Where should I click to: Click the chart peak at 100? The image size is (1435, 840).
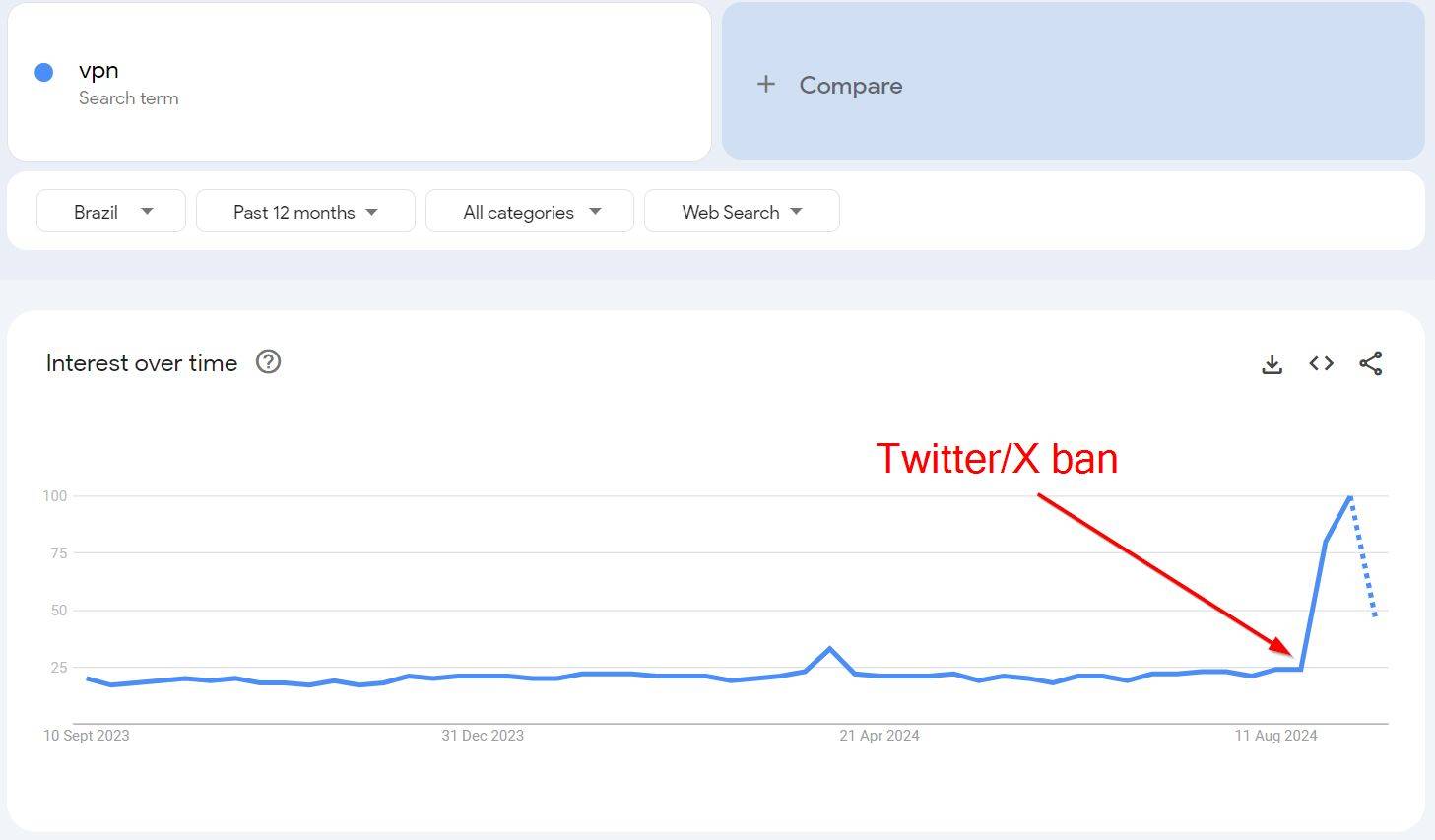[1349, 496]
